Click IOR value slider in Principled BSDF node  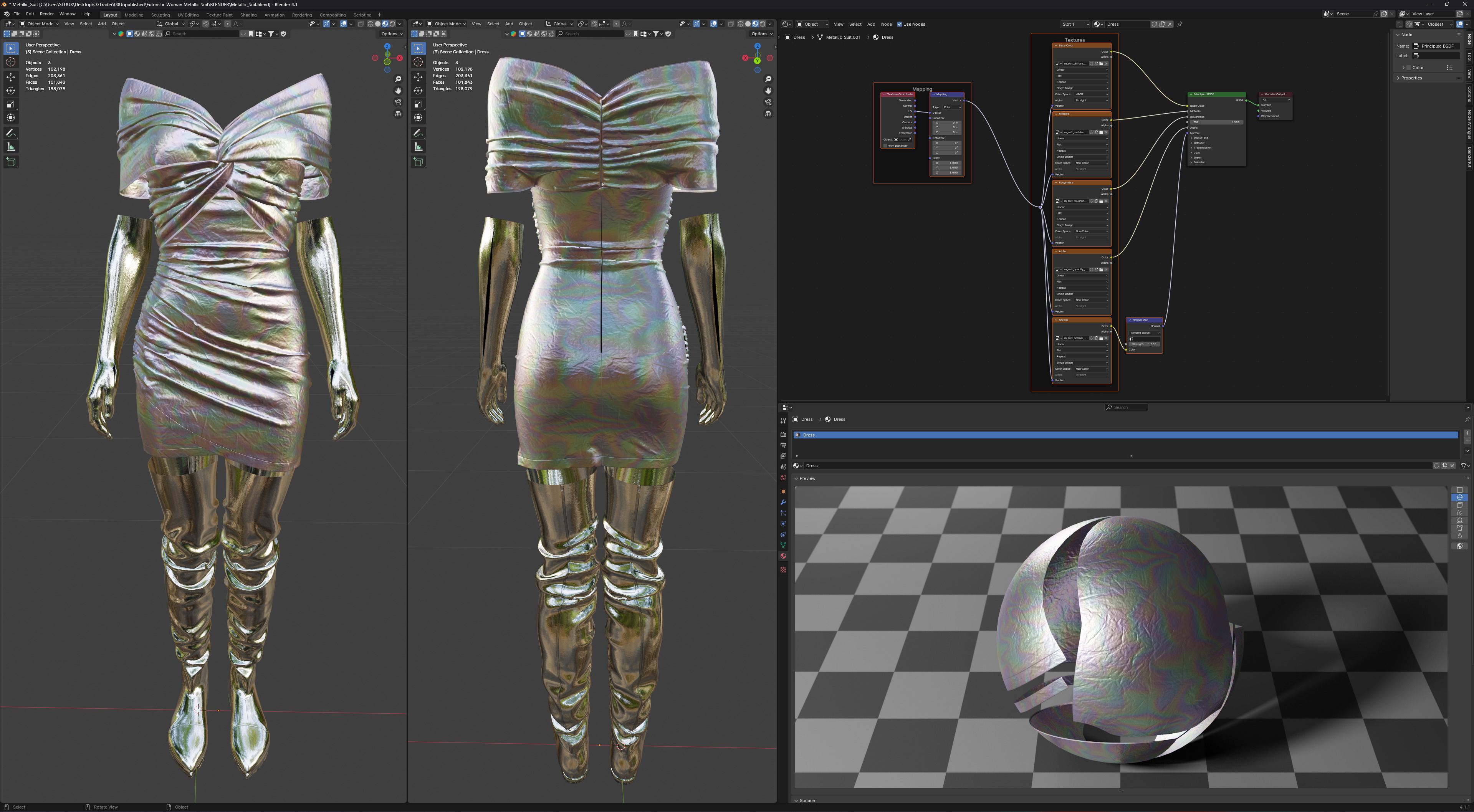[x=1216, y=122]
